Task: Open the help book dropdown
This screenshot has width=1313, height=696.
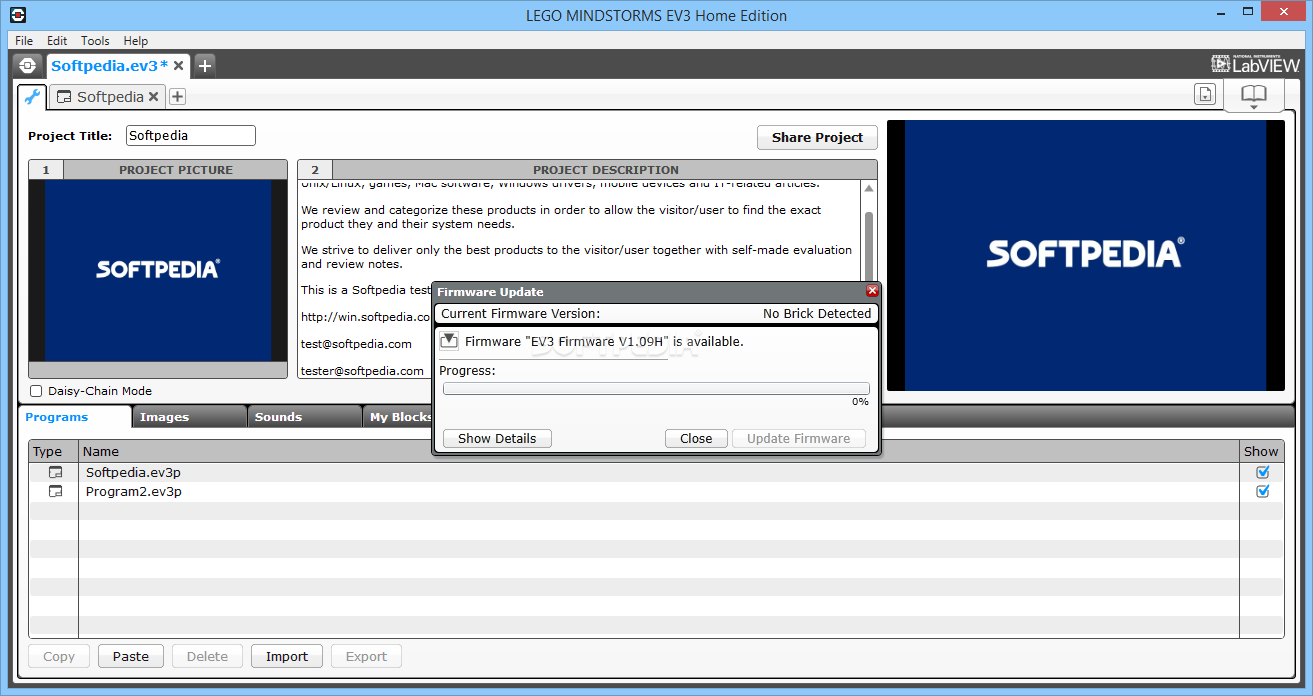Action: pyautogui.click(x=1254, y=96)
